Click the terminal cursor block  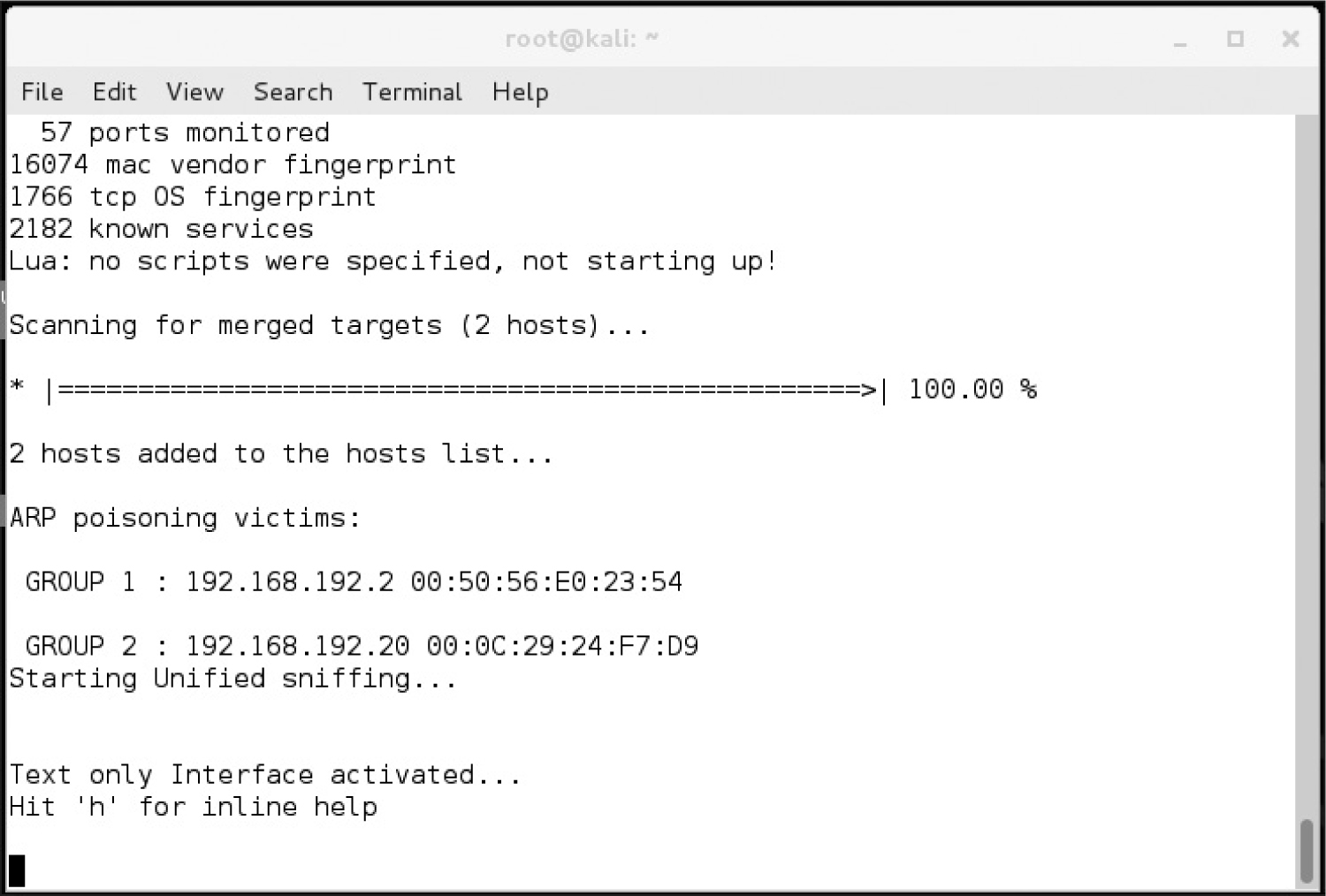point(17,870)
